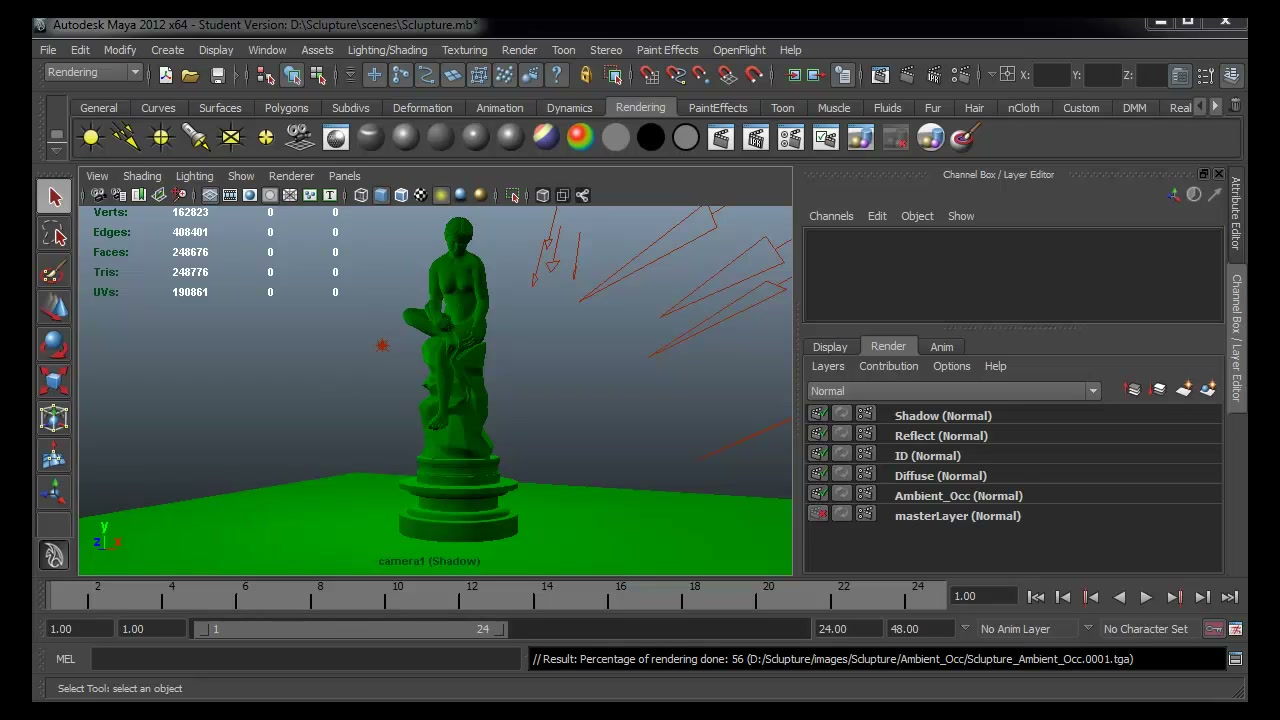Screen dimensions: 1280x720
Task: Toggle renderable flag on Shadow layer
Action: click(819, 415)
